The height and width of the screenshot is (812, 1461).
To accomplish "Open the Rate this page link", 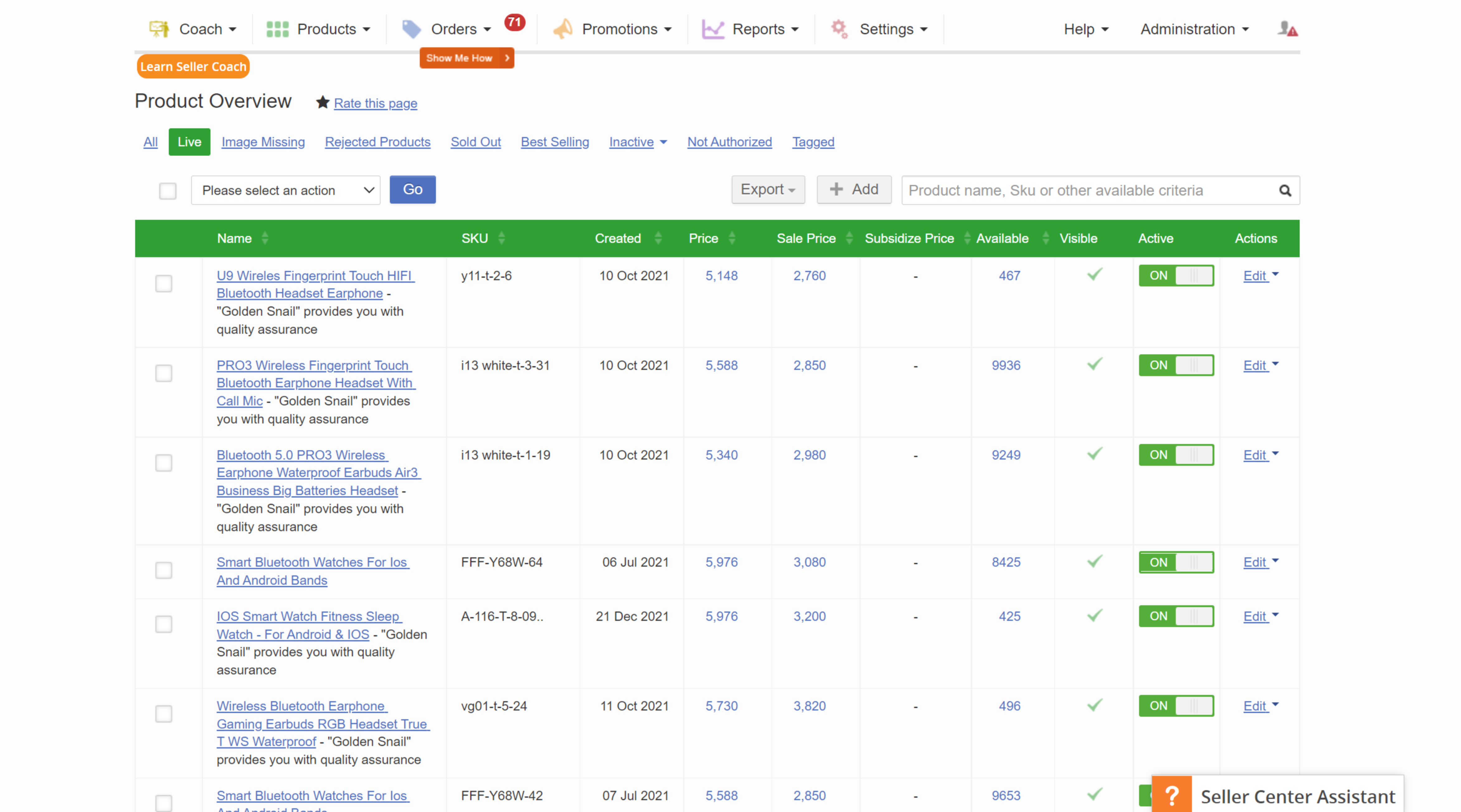I will coord(375,103).
